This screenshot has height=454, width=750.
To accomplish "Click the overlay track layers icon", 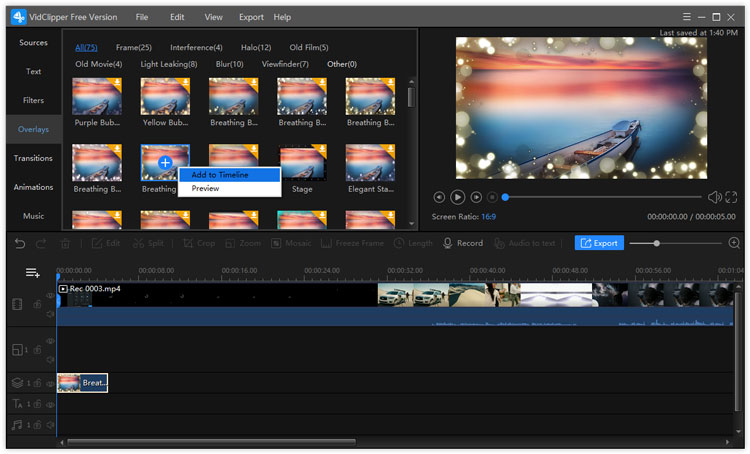I will 17,383.
